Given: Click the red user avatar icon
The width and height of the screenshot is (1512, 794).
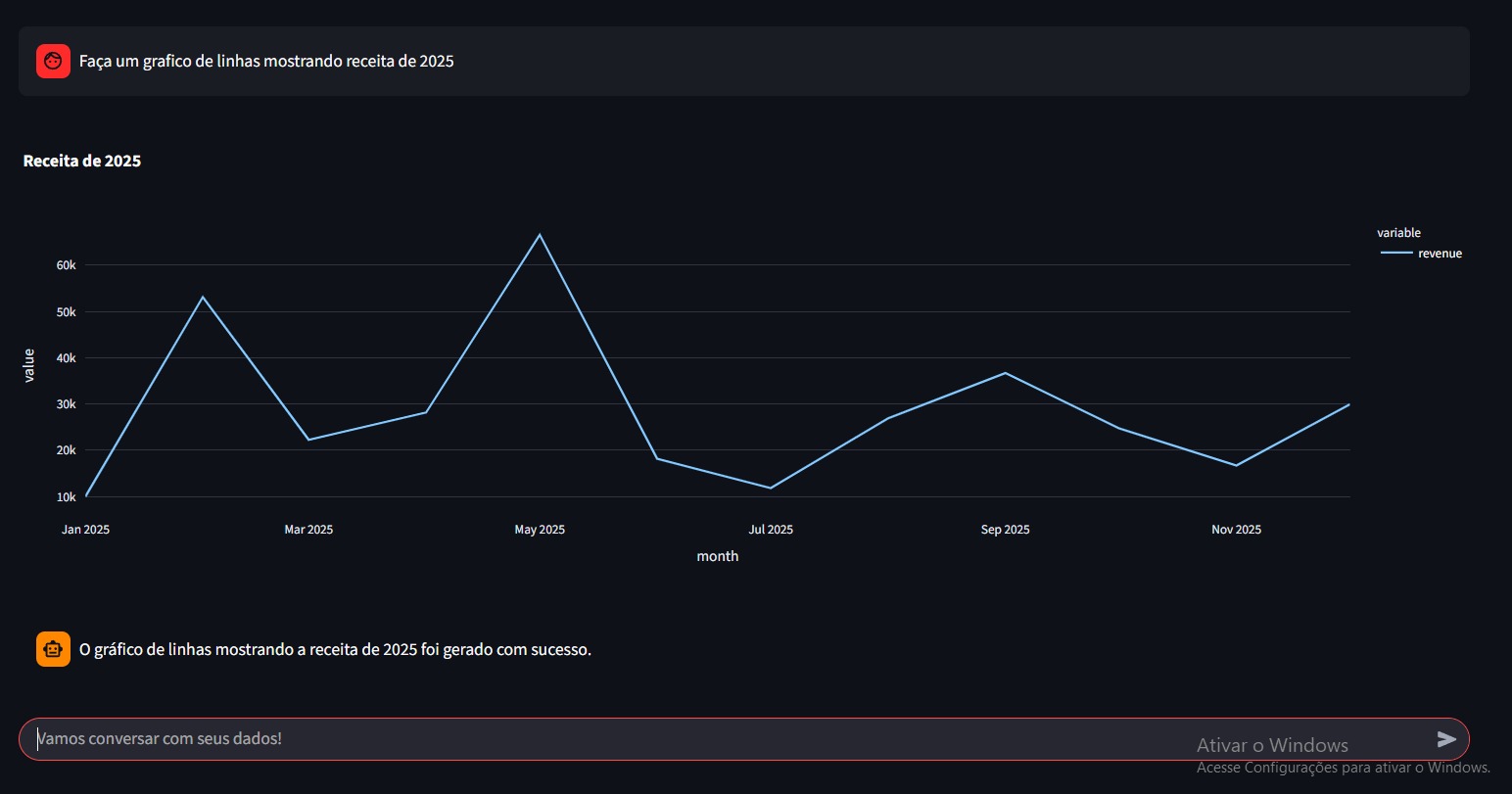Looking at the screenshot, I should 53,61.
